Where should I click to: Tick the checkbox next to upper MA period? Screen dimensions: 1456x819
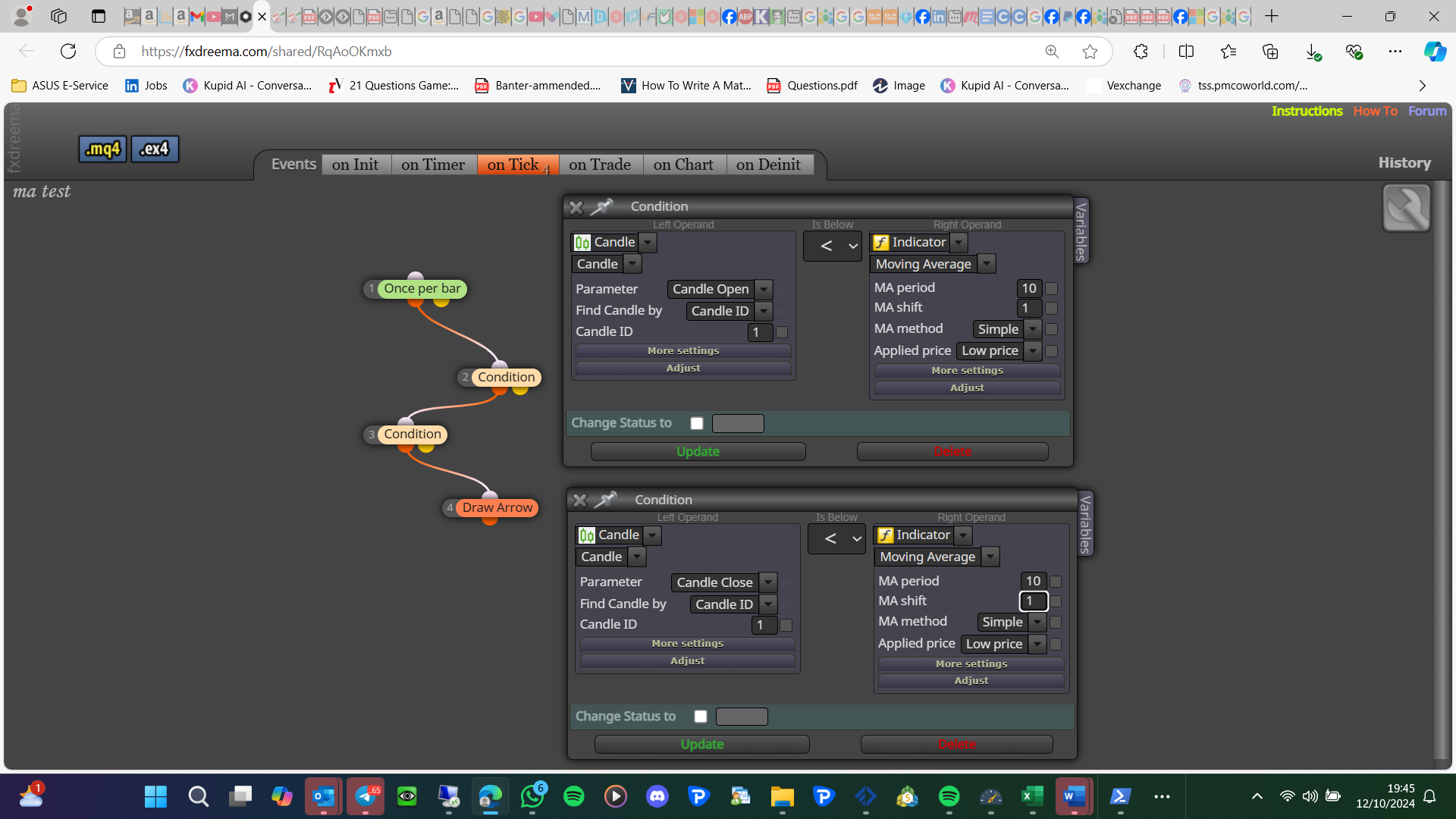coord(1051,289)
